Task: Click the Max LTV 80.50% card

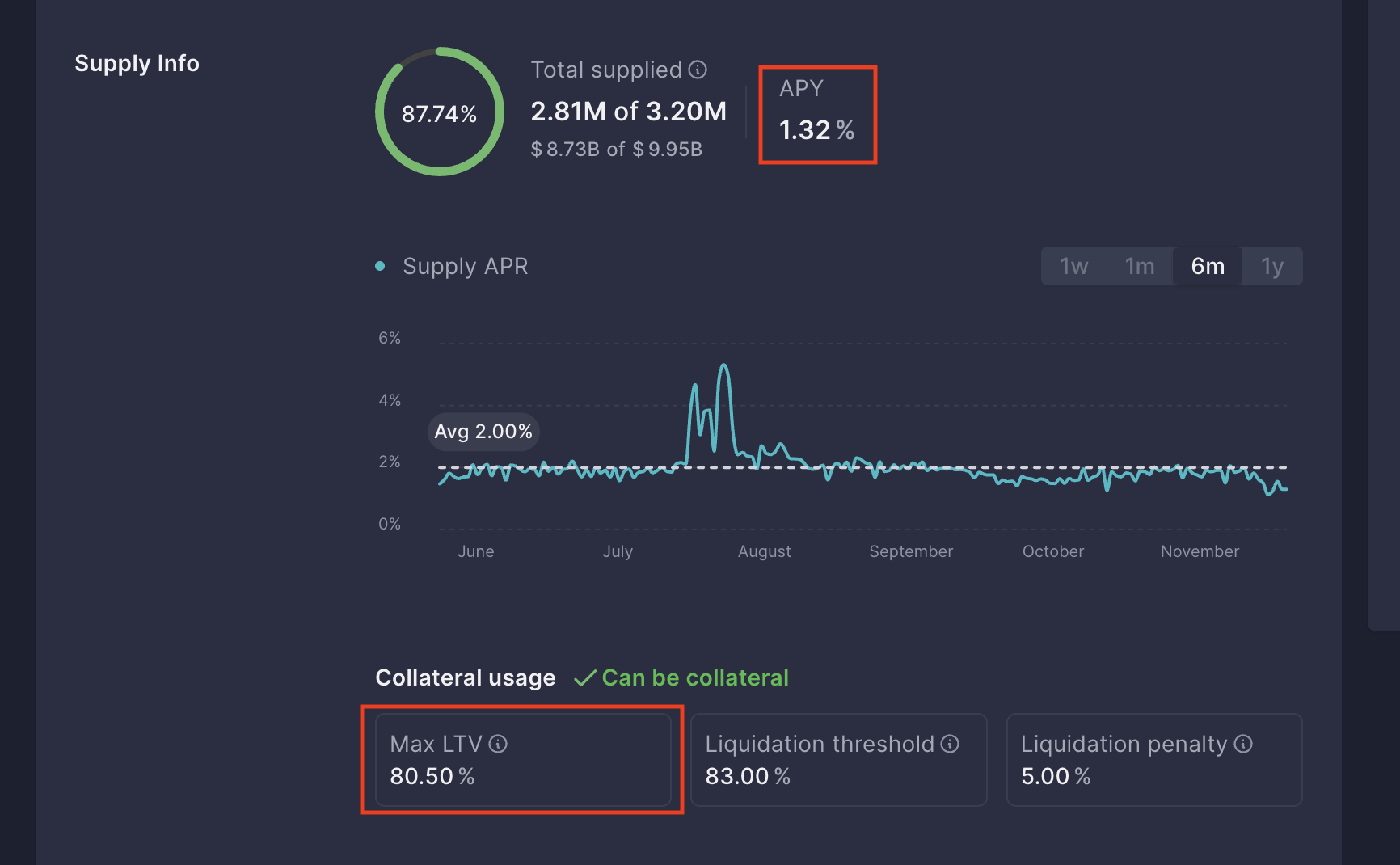Action: point(523,760)
